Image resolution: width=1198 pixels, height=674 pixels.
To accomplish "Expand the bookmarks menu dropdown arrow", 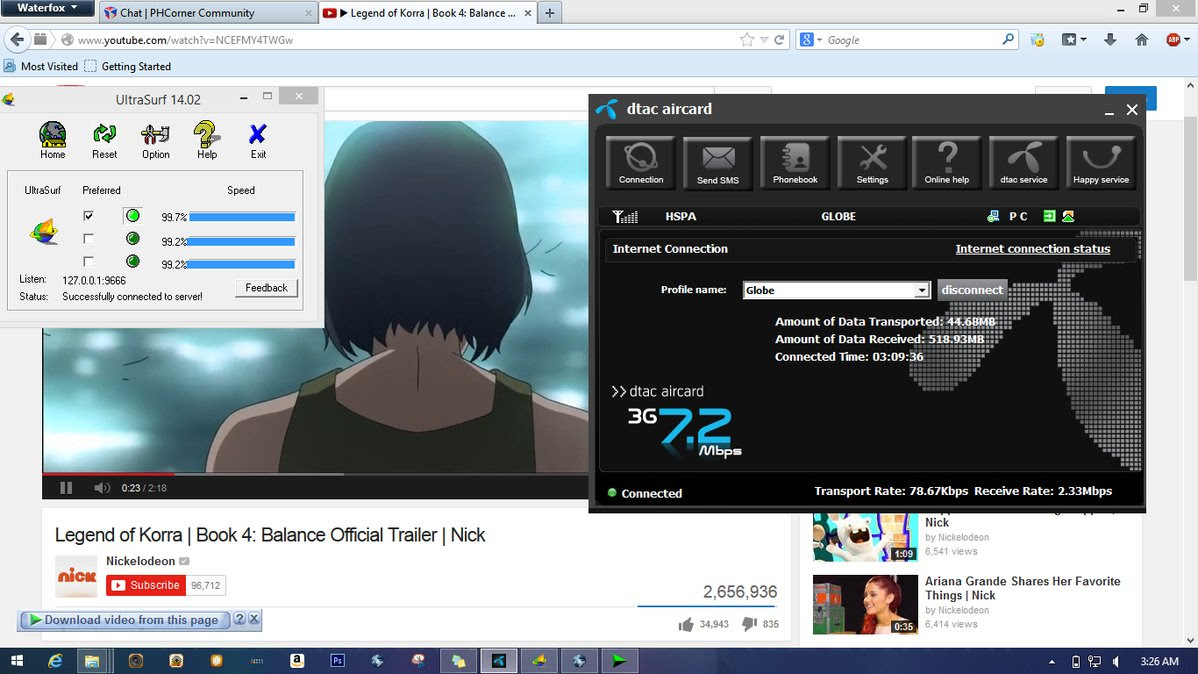I will pyautogui.click(x=1083, y=40).
